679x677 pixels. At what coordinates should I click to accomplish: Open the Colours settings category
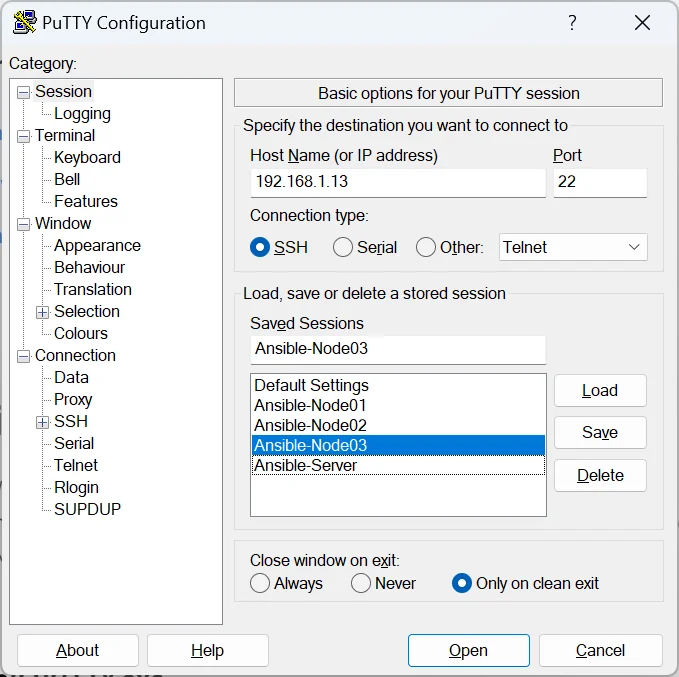pyautogui.click(x=81, y=334)
